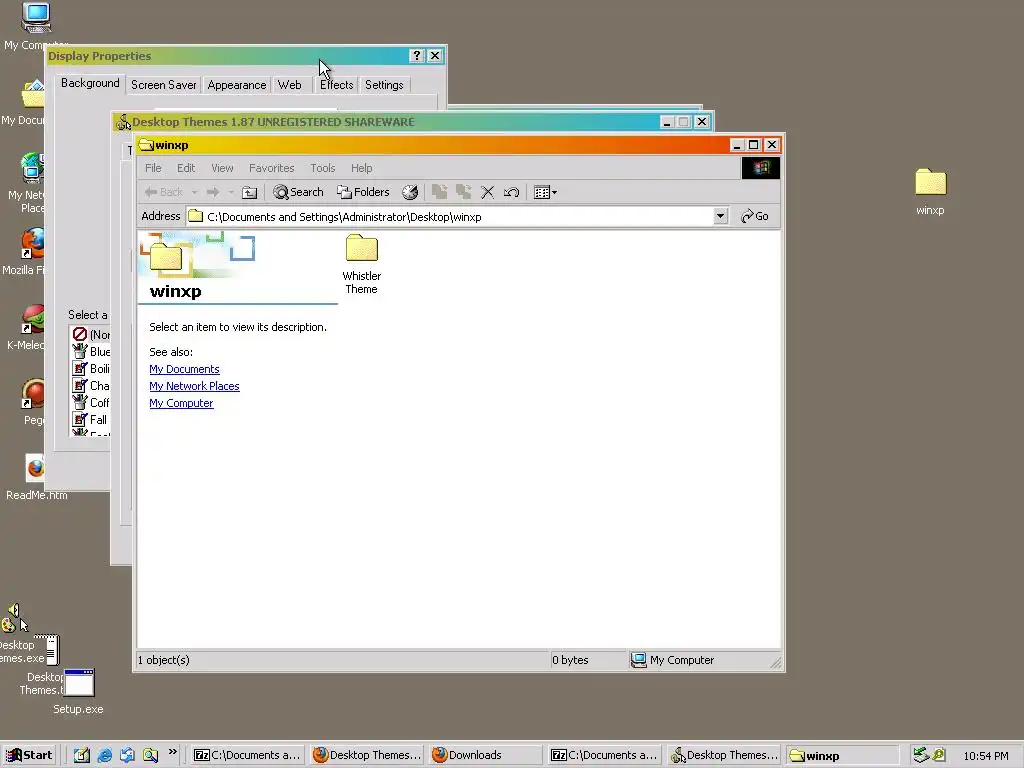
Task: Switch to Screen Saver tab
Action: [x=163, y=85]
